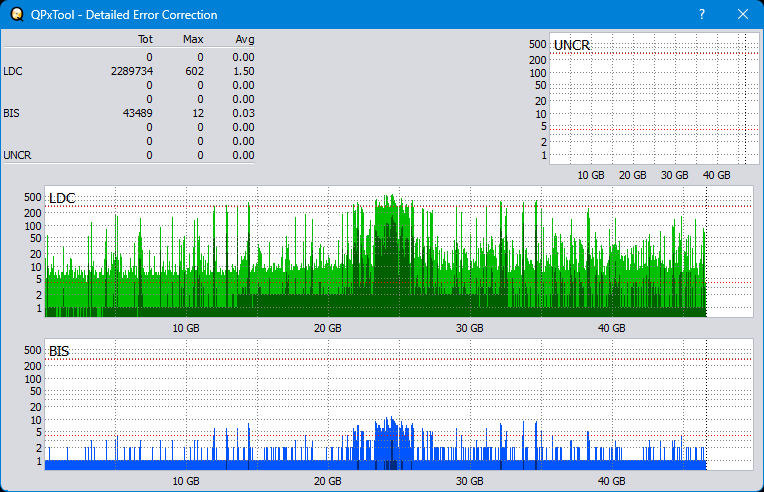The image size is (764, 492).
Task: Click the '50' y-axis label of BIS chart
Action: tap(36, 391)
